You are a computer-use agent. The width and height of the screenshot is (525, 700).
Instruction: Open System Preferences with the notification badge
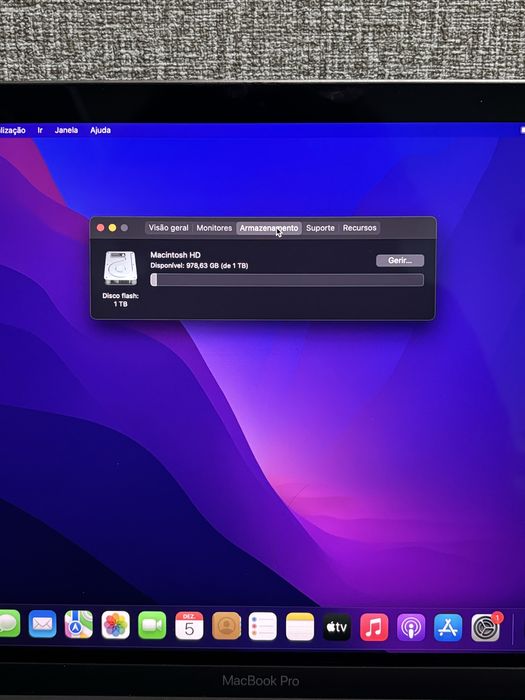coord(485,628)
